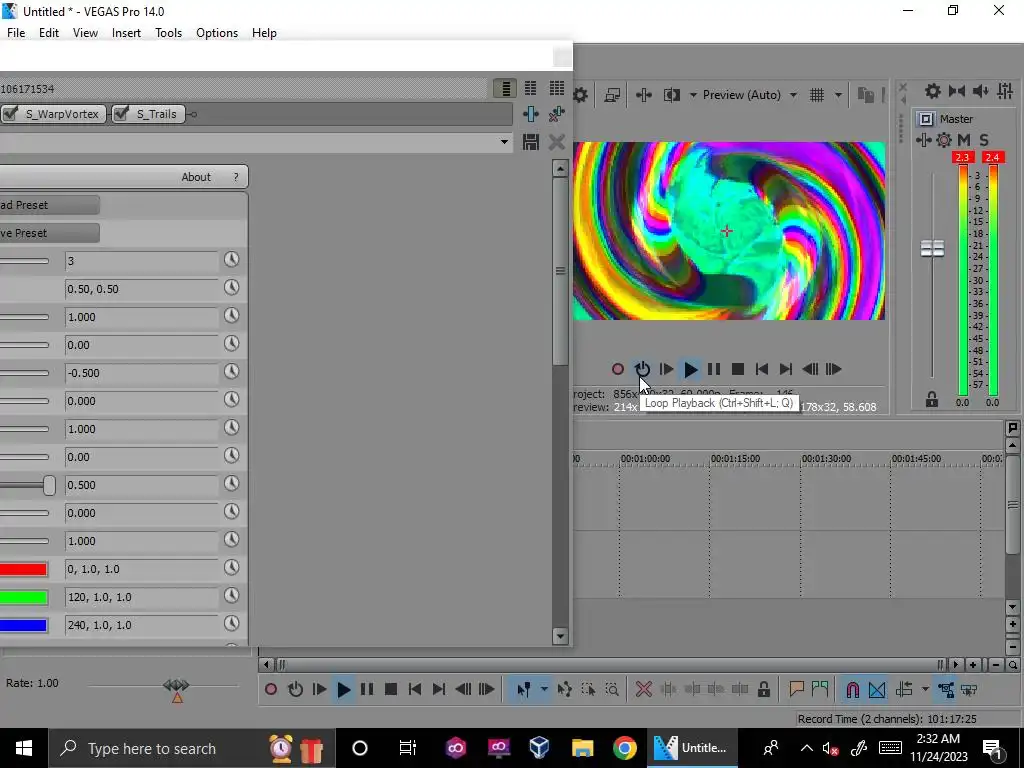
Task: Toggle Automatic Crossfades icon
Action: [877, 690]
